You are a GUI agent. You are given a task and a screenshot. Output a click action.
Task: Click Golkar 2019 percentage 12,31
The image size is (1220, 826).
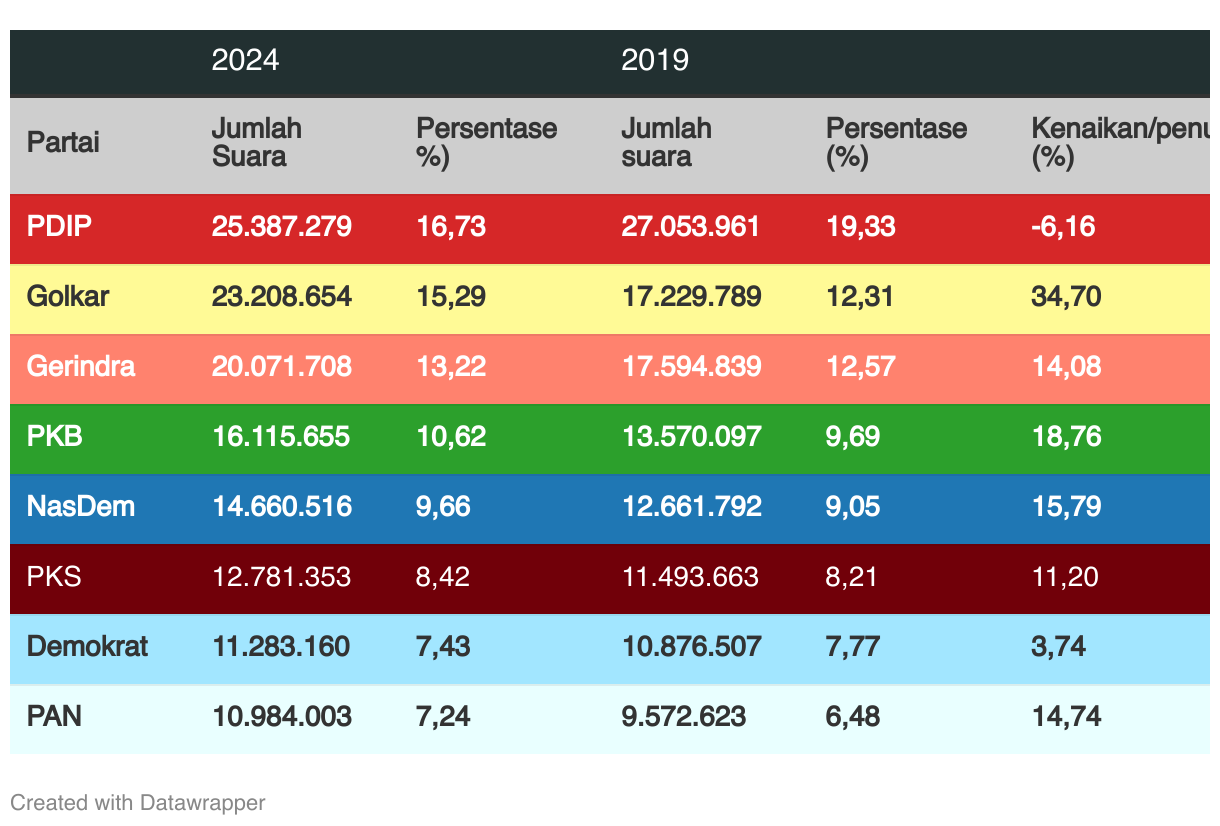[x=860, y=296]
